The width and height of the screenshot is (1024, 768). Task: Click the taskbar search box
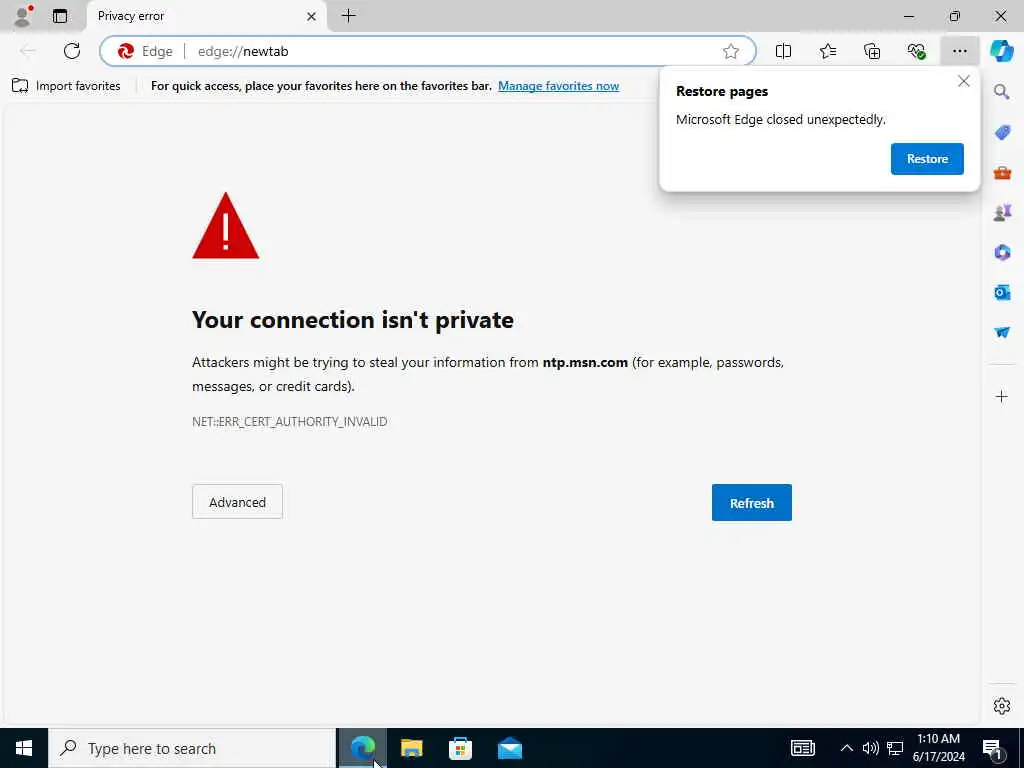(192, 748)
